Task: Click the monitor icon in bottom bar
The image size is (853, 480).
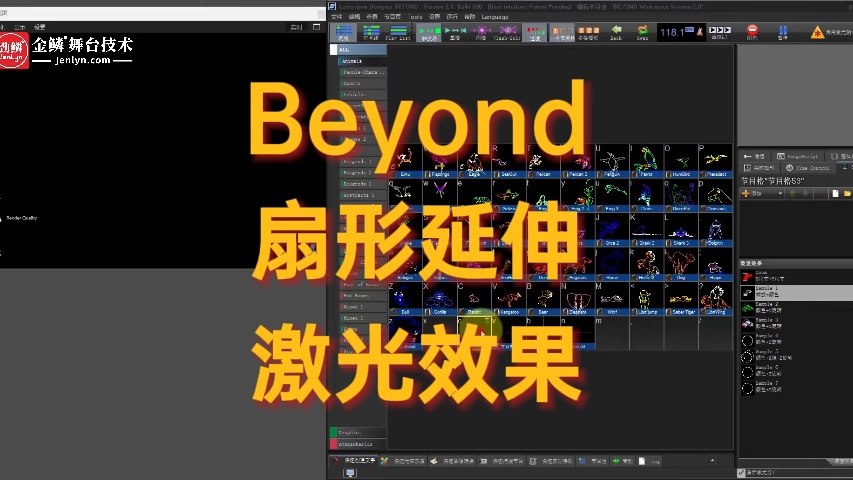Action: 350,473
